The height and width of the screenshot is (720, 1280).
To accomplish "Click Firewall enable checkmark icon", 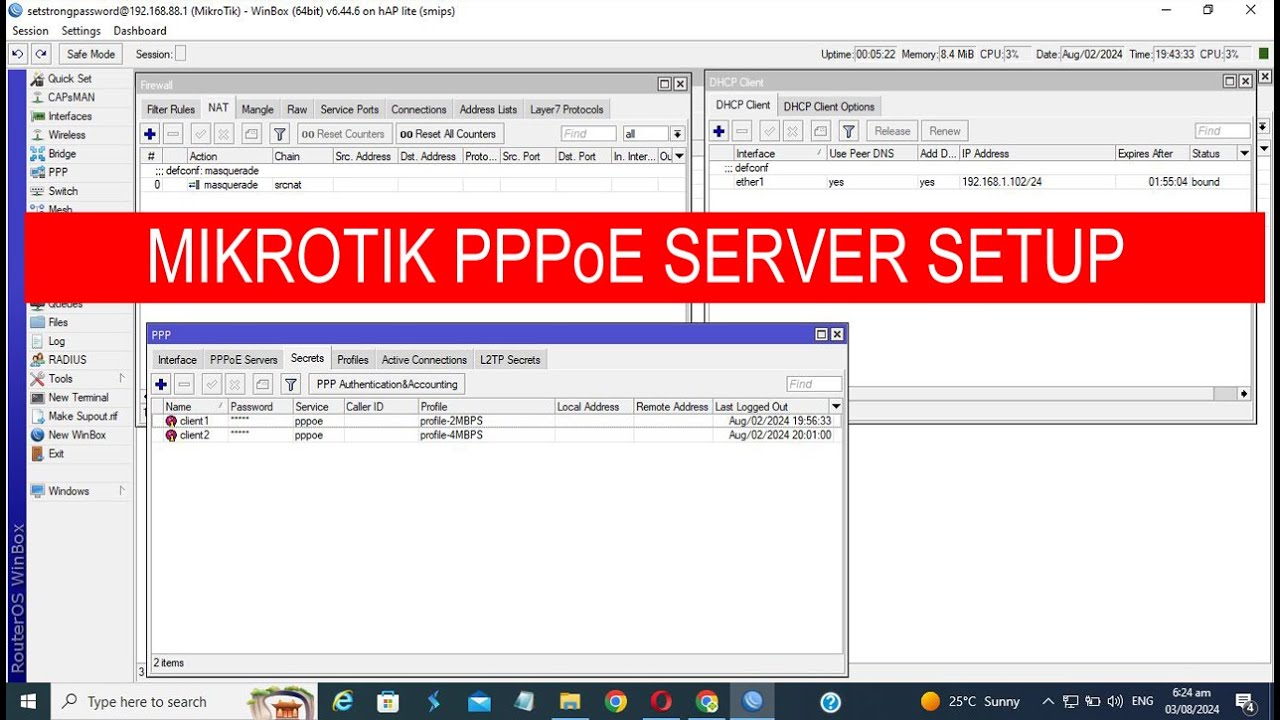I will click(201, 134).
